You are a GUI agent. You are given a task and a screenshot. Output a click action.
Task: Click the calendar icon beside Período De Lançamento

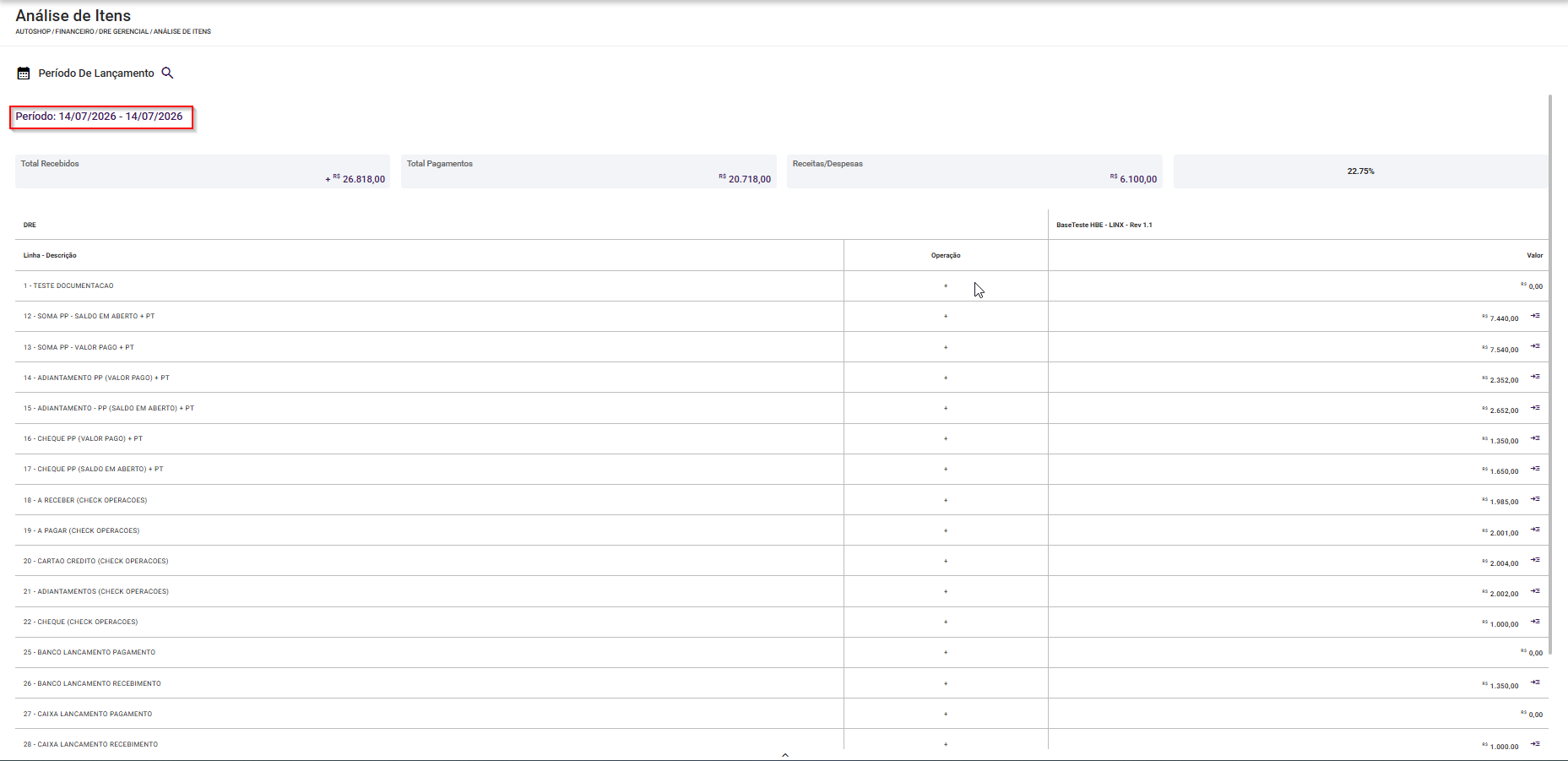(24, 73)
